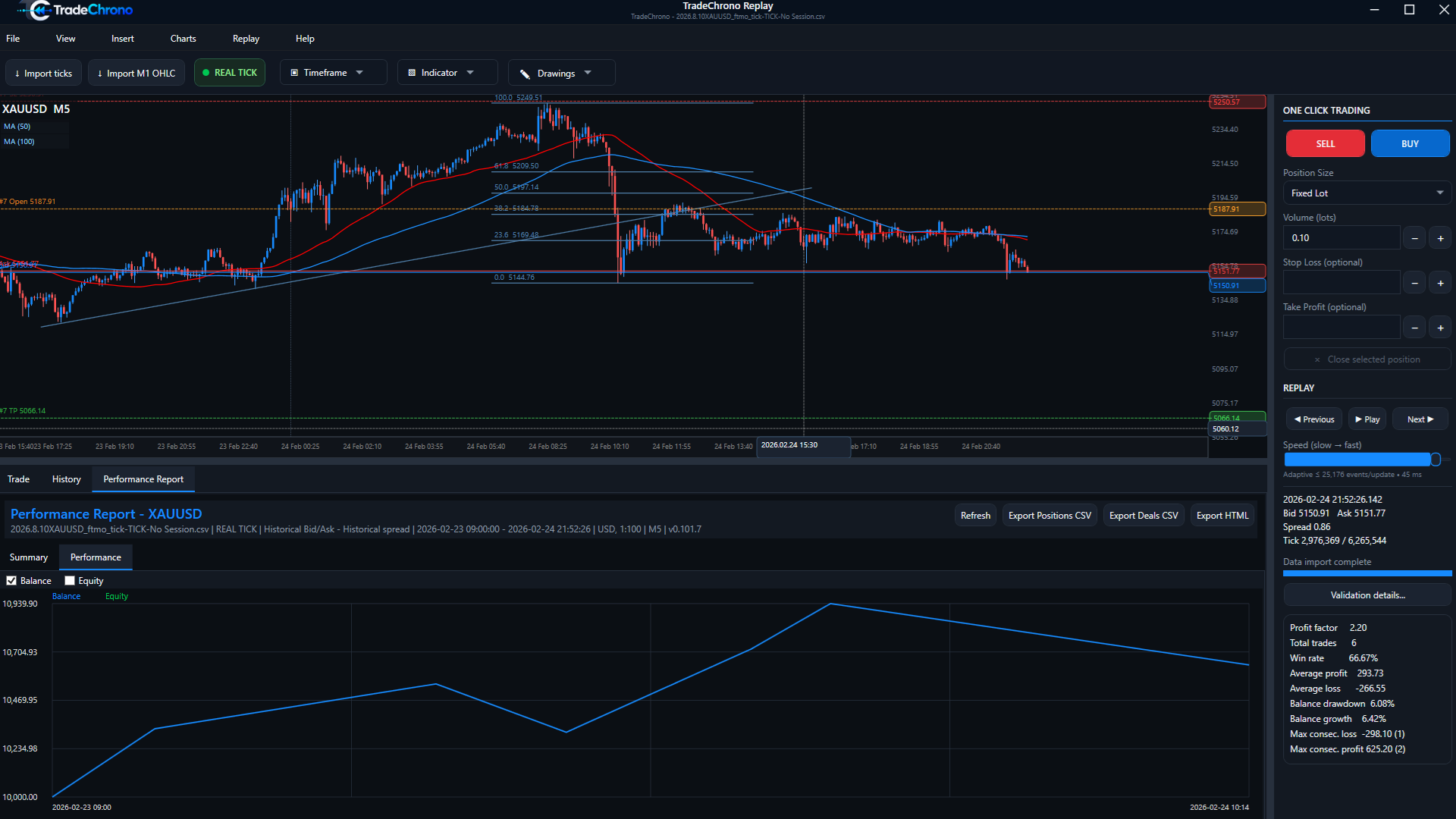Toggle the REAL TICK mode button
This screenshot has width=1456, height=819.
tap(230, 73)
